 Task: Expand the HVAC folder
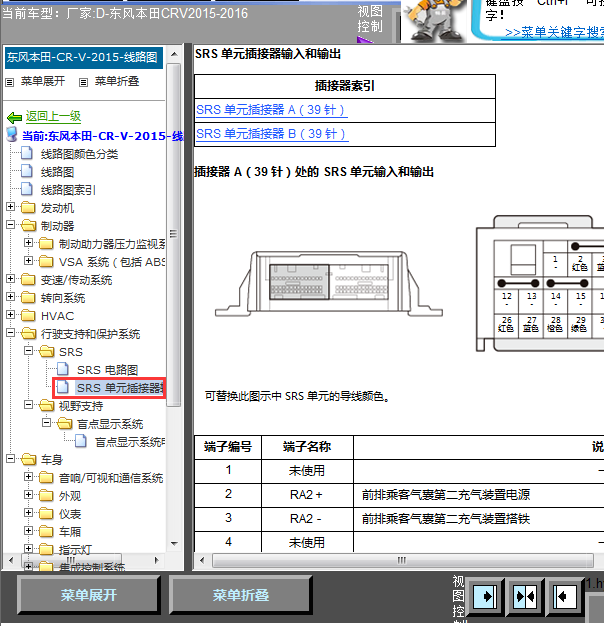pyautogui.click(x=11, y=315)
